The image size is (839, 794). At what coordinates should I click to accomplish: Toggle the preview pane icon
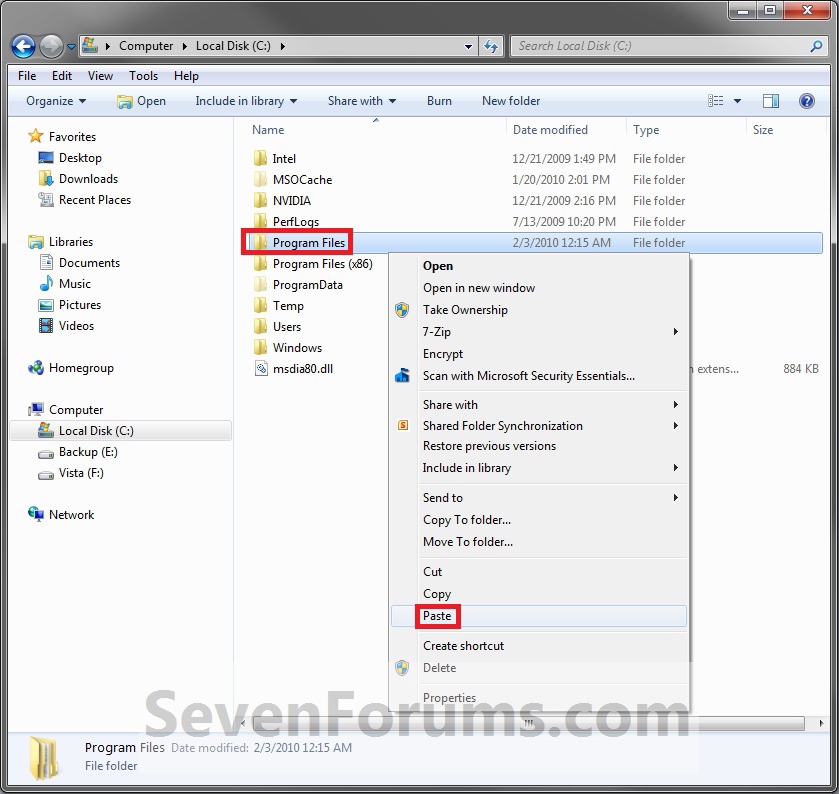(x=771, y=101)
